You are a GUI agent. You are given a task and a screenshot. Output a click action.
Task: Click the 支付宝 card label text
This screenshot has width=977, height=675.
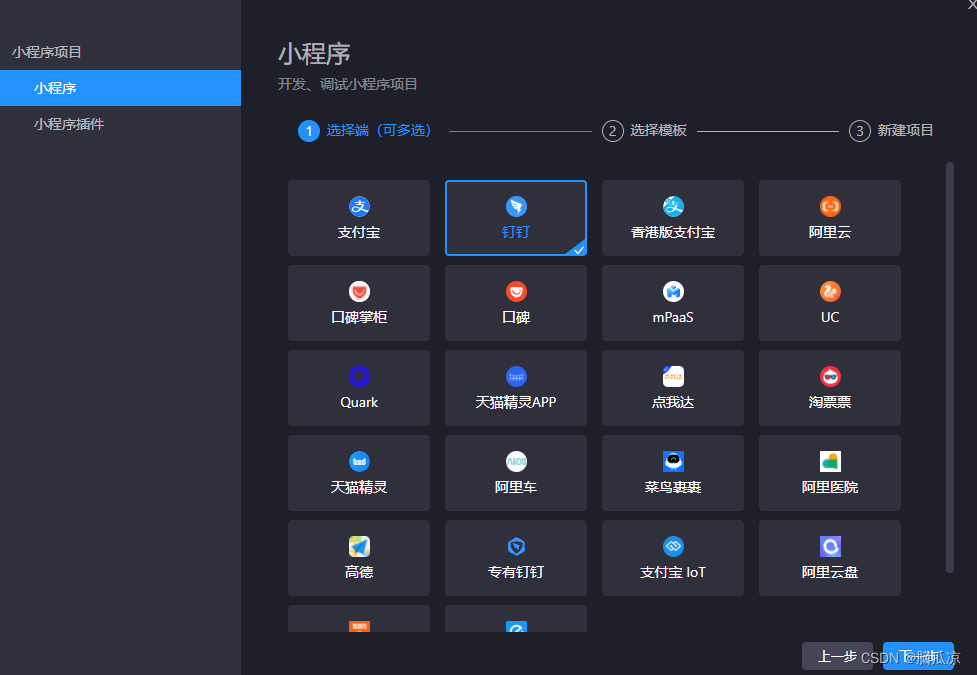(359, 232)
